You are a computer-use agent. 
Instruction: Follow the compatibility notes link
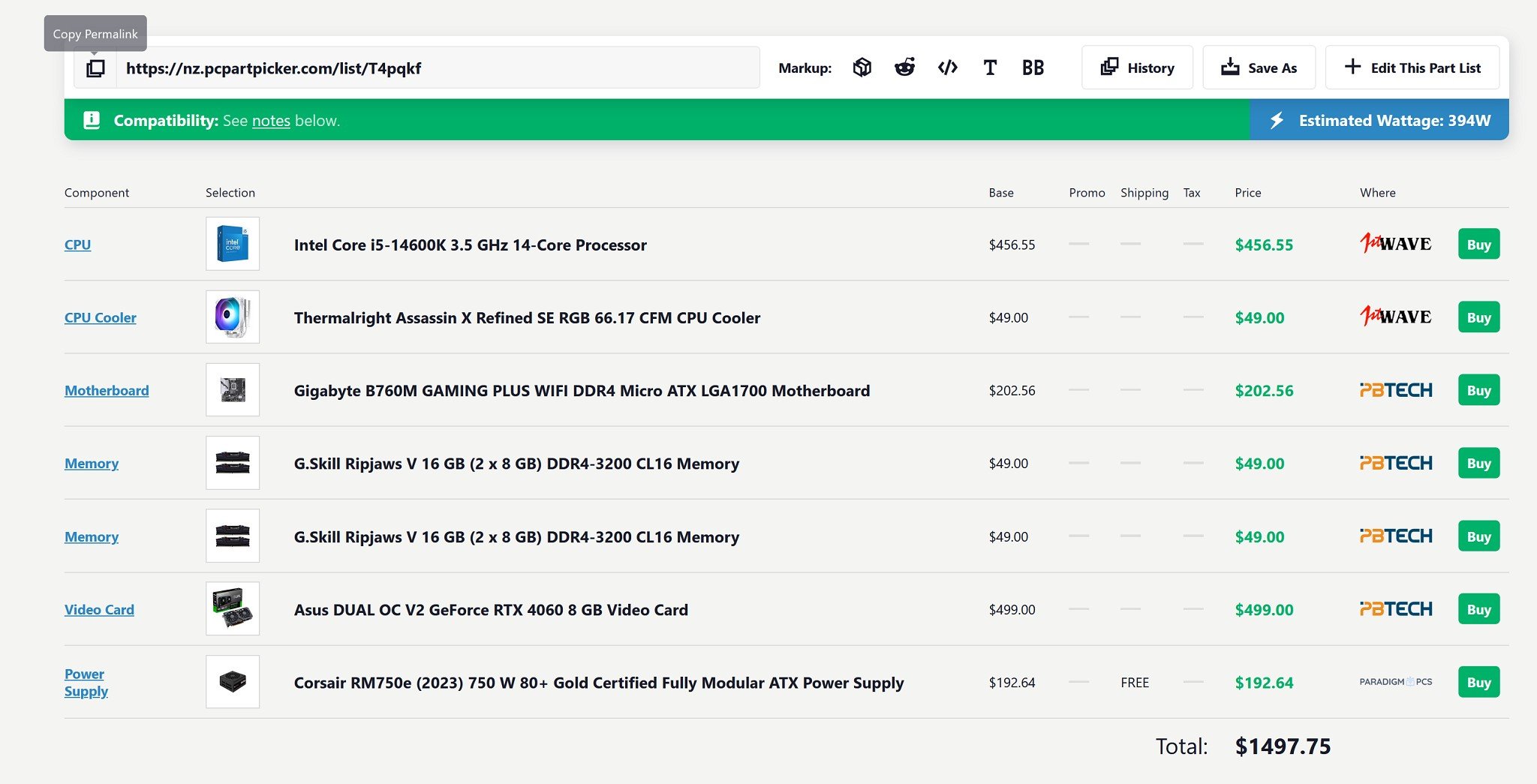pyautogui.click(x=271, y=121)
